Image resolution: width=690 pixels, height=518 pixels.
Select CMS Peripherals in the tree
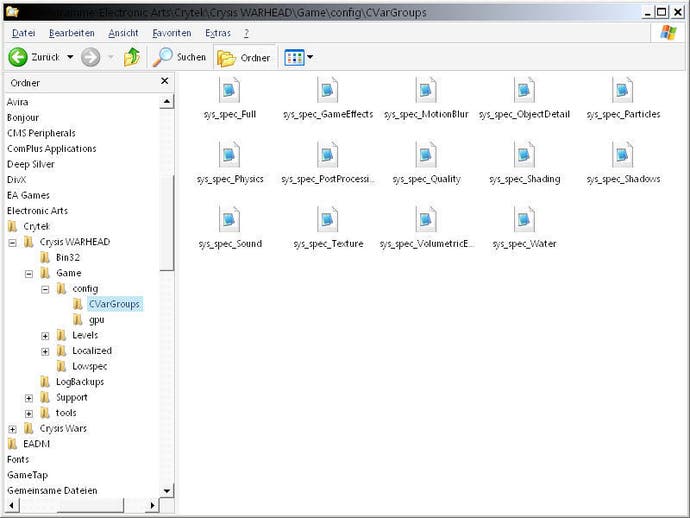pos(41,133)
